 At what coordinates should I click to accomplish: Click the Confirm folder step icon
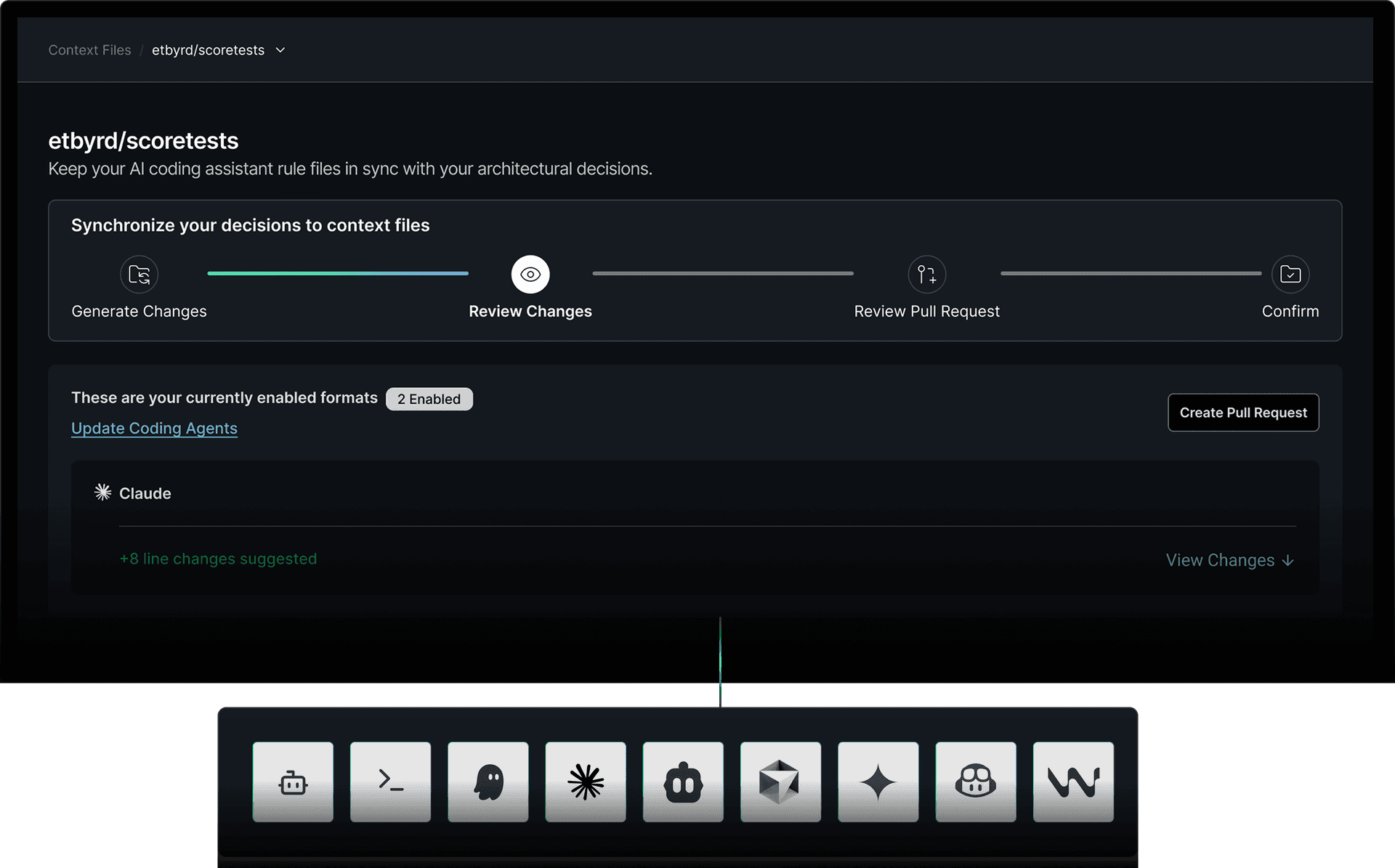[x=1290, y=275]
